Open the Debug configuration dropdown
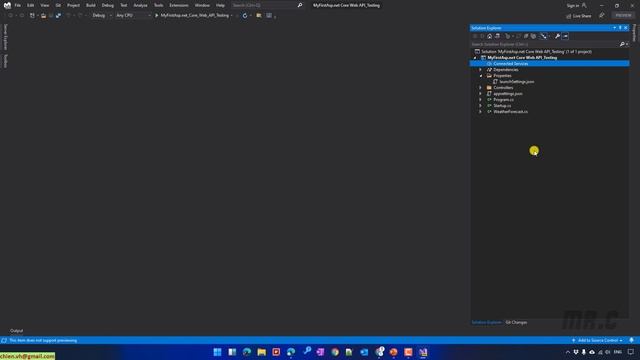Screen dimensions: 640x360 102,16
